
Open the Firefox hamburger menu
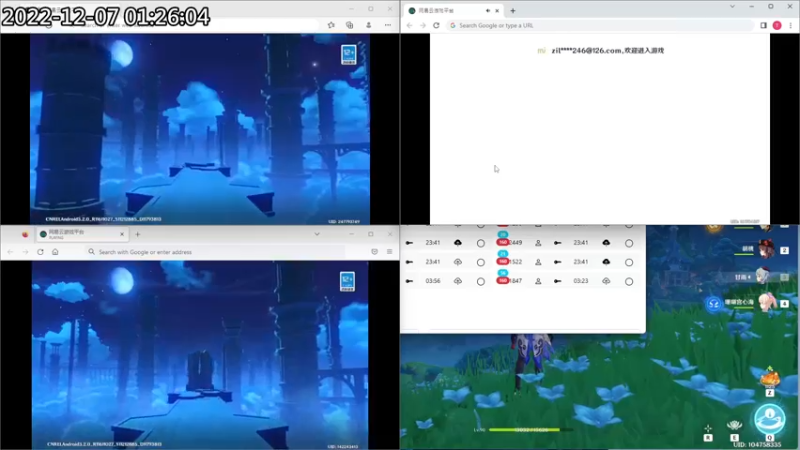click(x=389, y=252)
